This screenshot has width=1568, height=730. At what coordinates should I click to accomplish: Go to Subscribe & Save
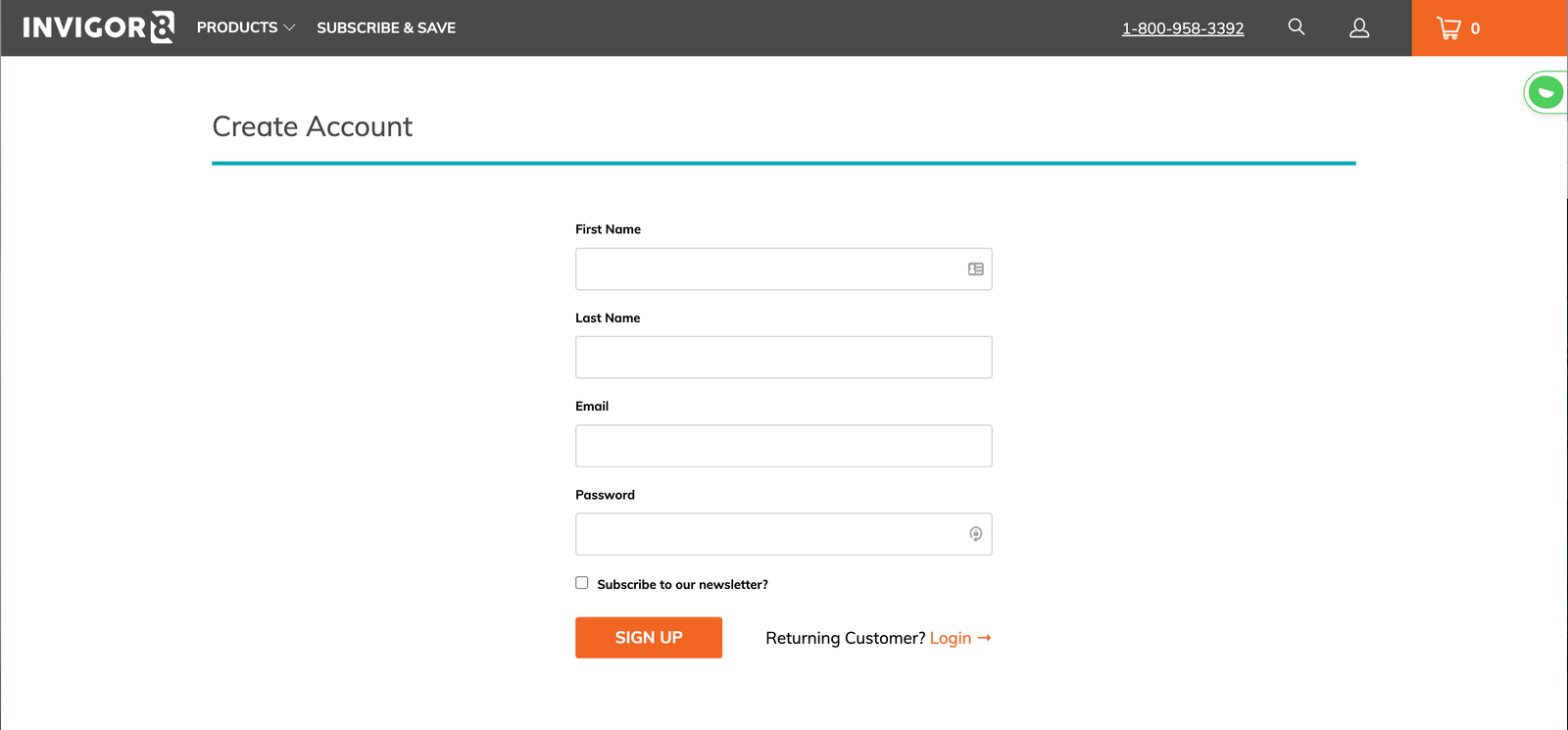(386, 27)
